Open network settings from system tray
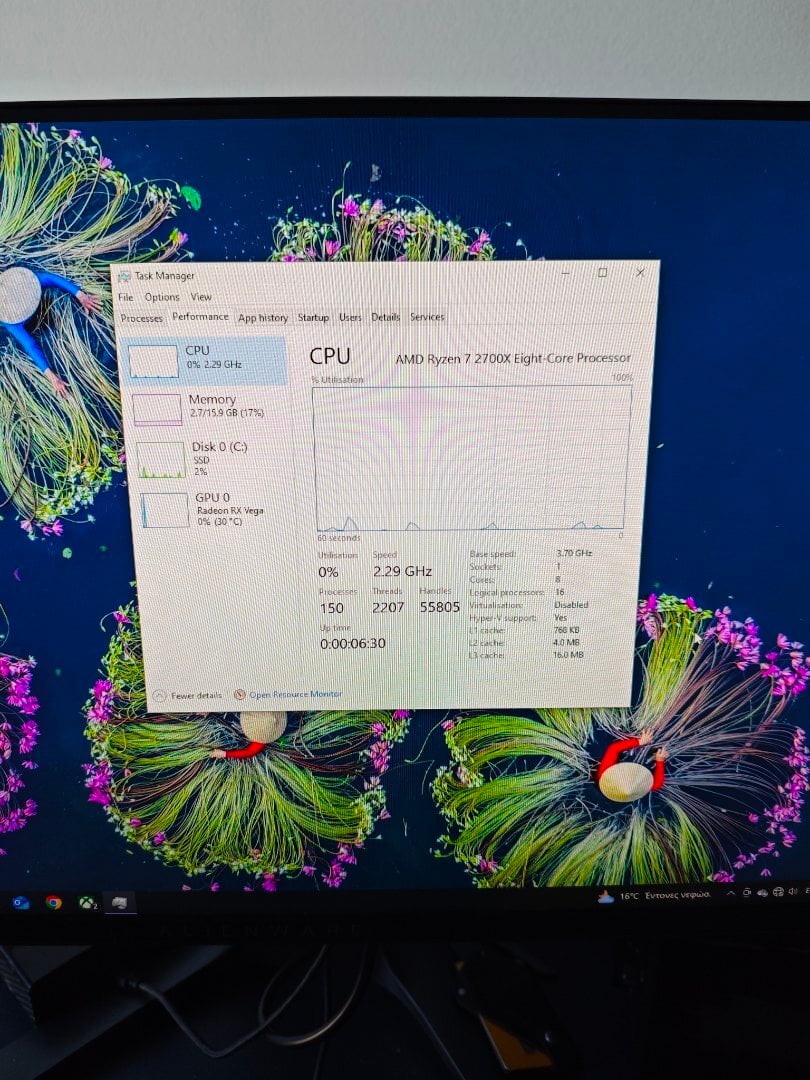The width and height of the screenshot is (810, 1080). [x=778, y=892]
